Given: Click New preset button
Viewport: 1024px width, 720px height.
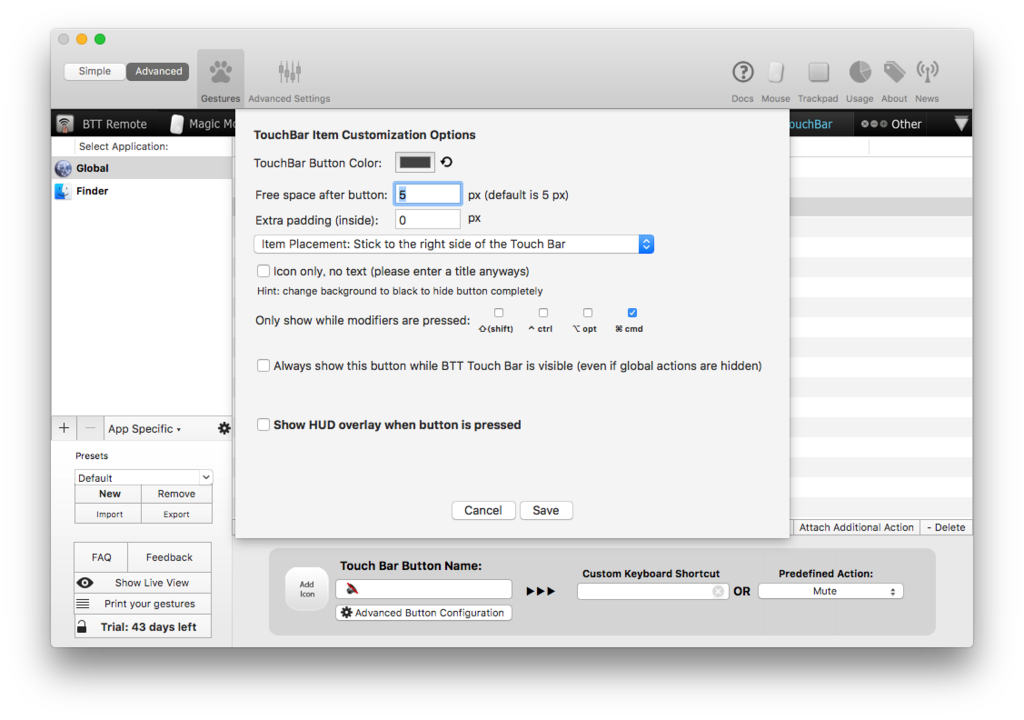Looking at the screenshot, I should click(x=109, y=494).
